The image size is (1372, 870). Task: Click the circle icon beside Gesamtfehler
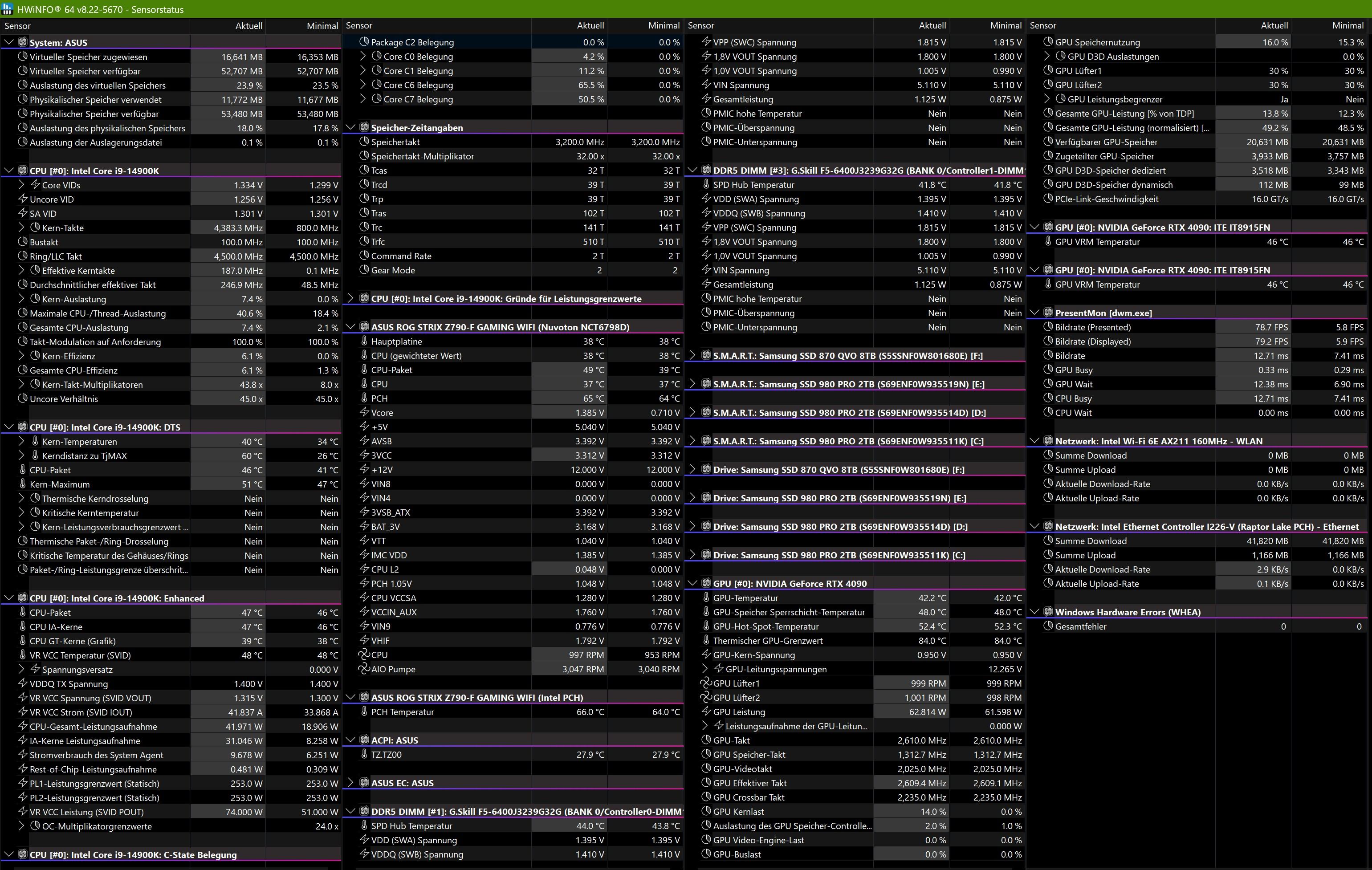[x=1048, y=626]
